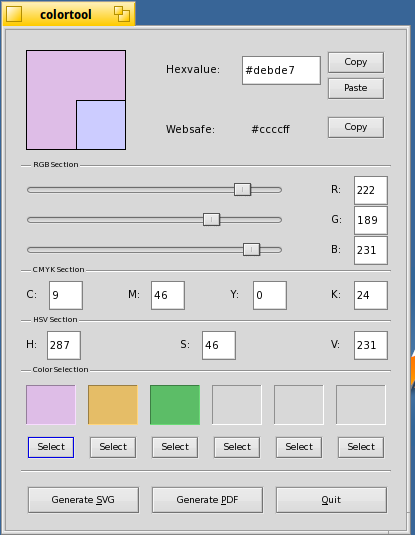This screenshot has width=415, height=535.
Task: Copy the Websafe color value
Action: coord(356,127)
